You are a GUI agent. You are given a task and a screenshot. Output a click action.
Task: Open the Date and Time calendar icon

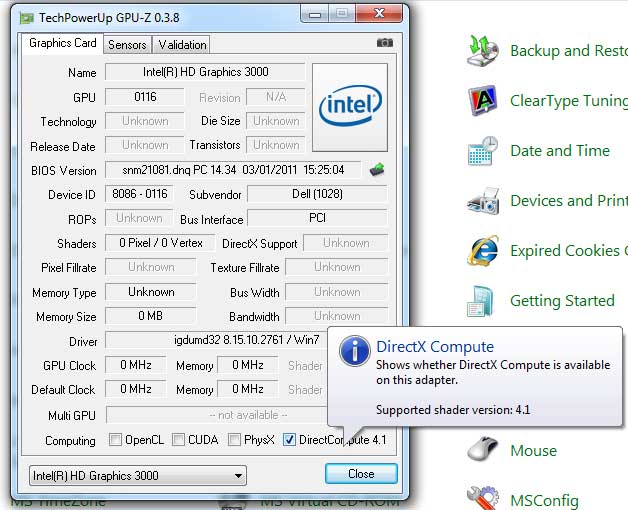click(x=483, y=150)
